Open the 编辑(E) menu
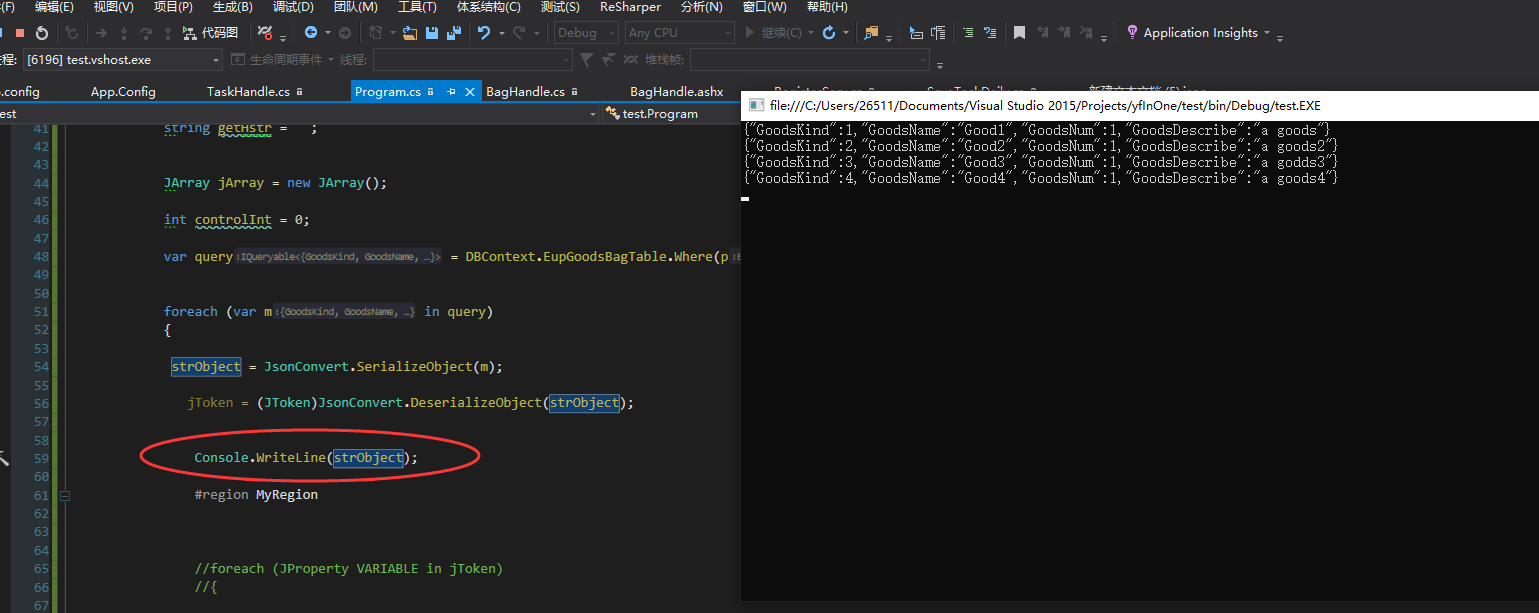The image size is (1539, 613). 54,7
